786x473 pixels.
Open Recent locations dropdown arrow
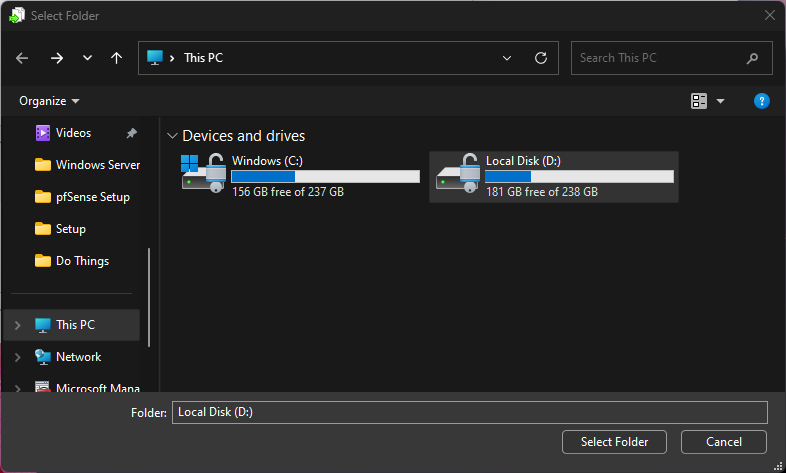coord(87,58)
